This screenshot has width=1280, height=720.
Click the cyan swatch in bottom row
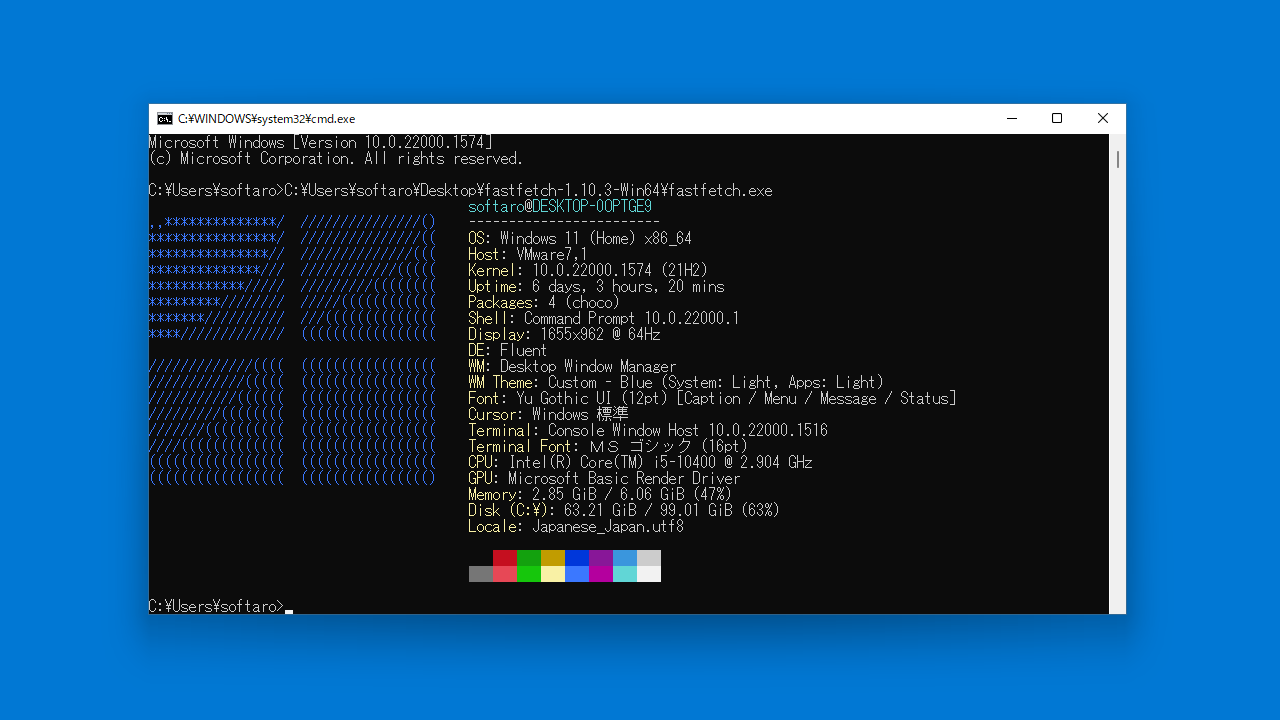(625, 574)
